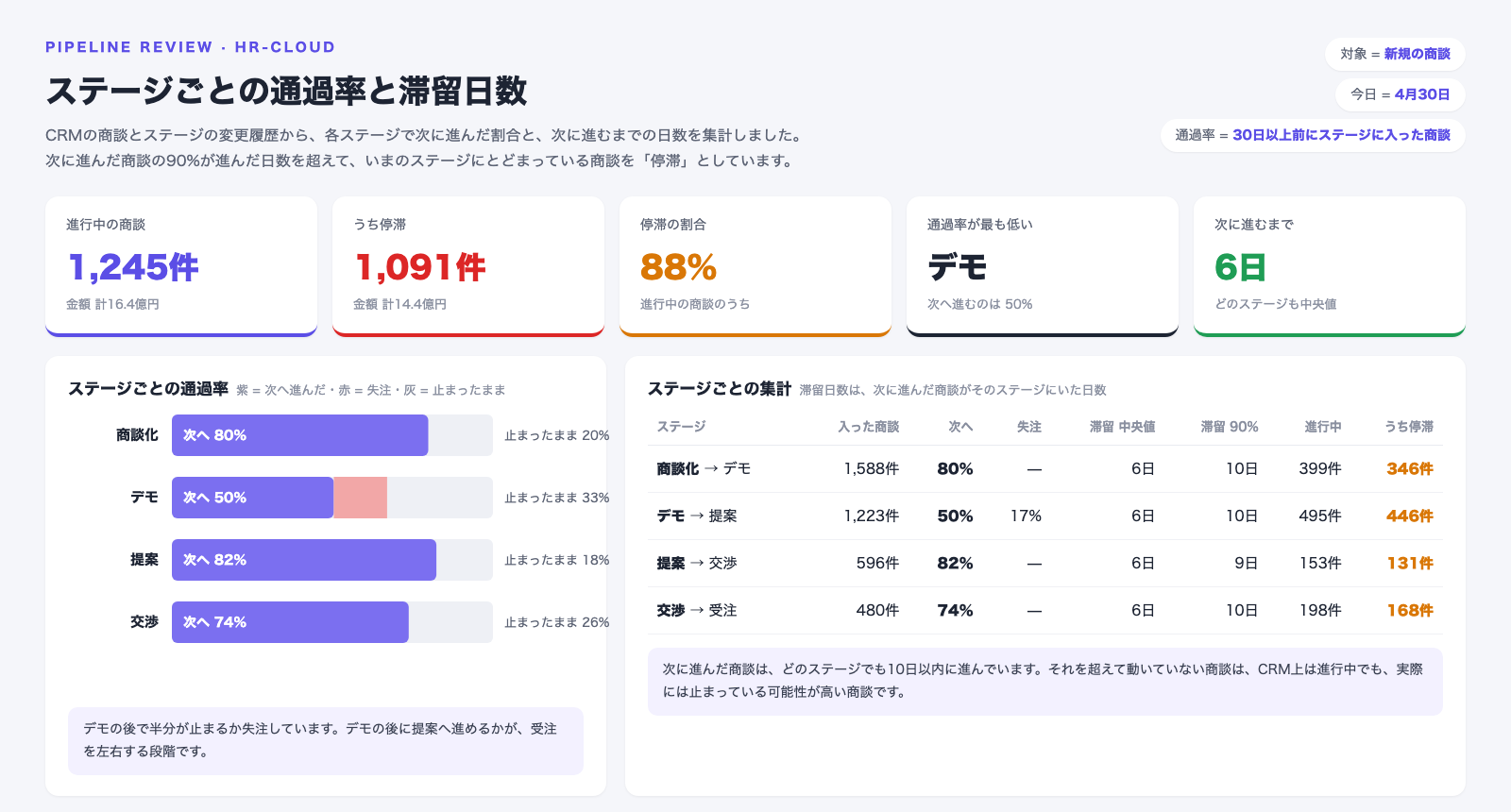The width and height of the screenshot is (1511, 812).
Task: Click the 対象 = 新規の商談 filter pill
Action: [1395, 54]
